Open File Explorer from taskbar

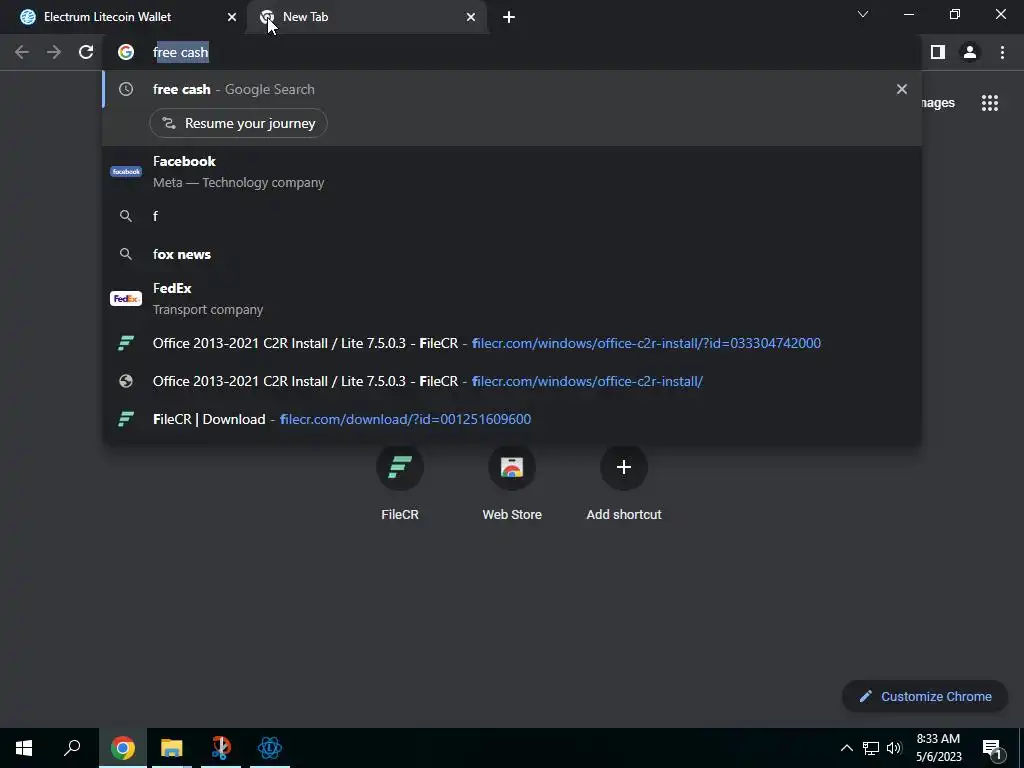[172, 748]
